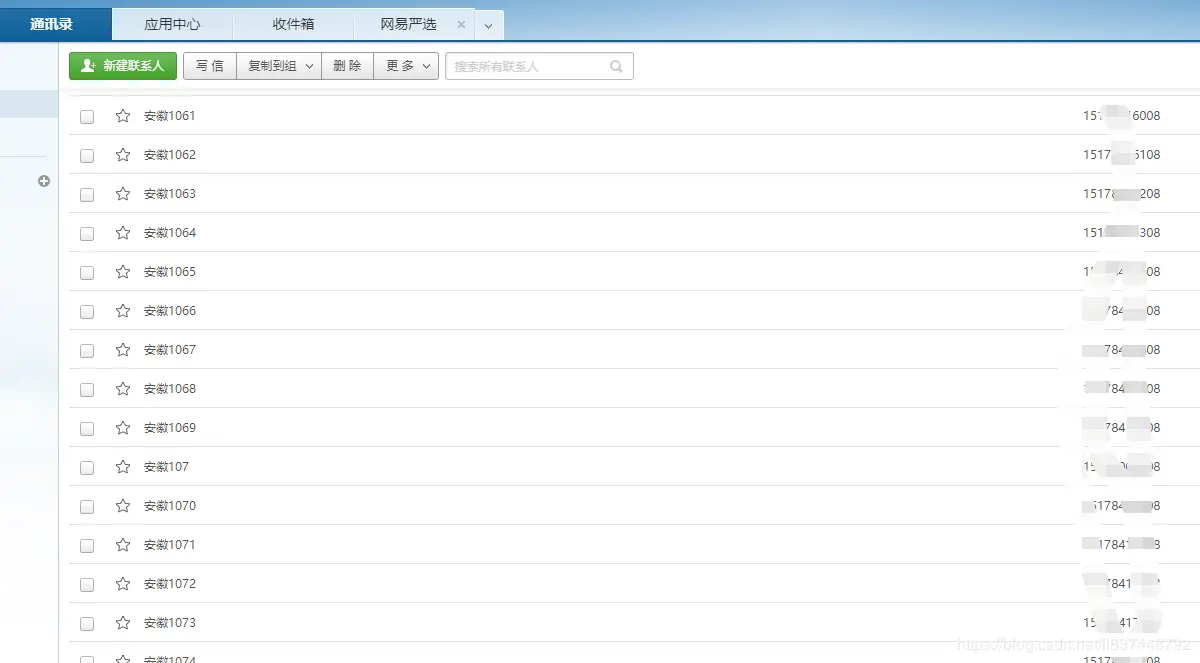This screenshot has height=663, width=1200.
Task: Tick checkbox for 安徽1065
Action: [87, 273]
